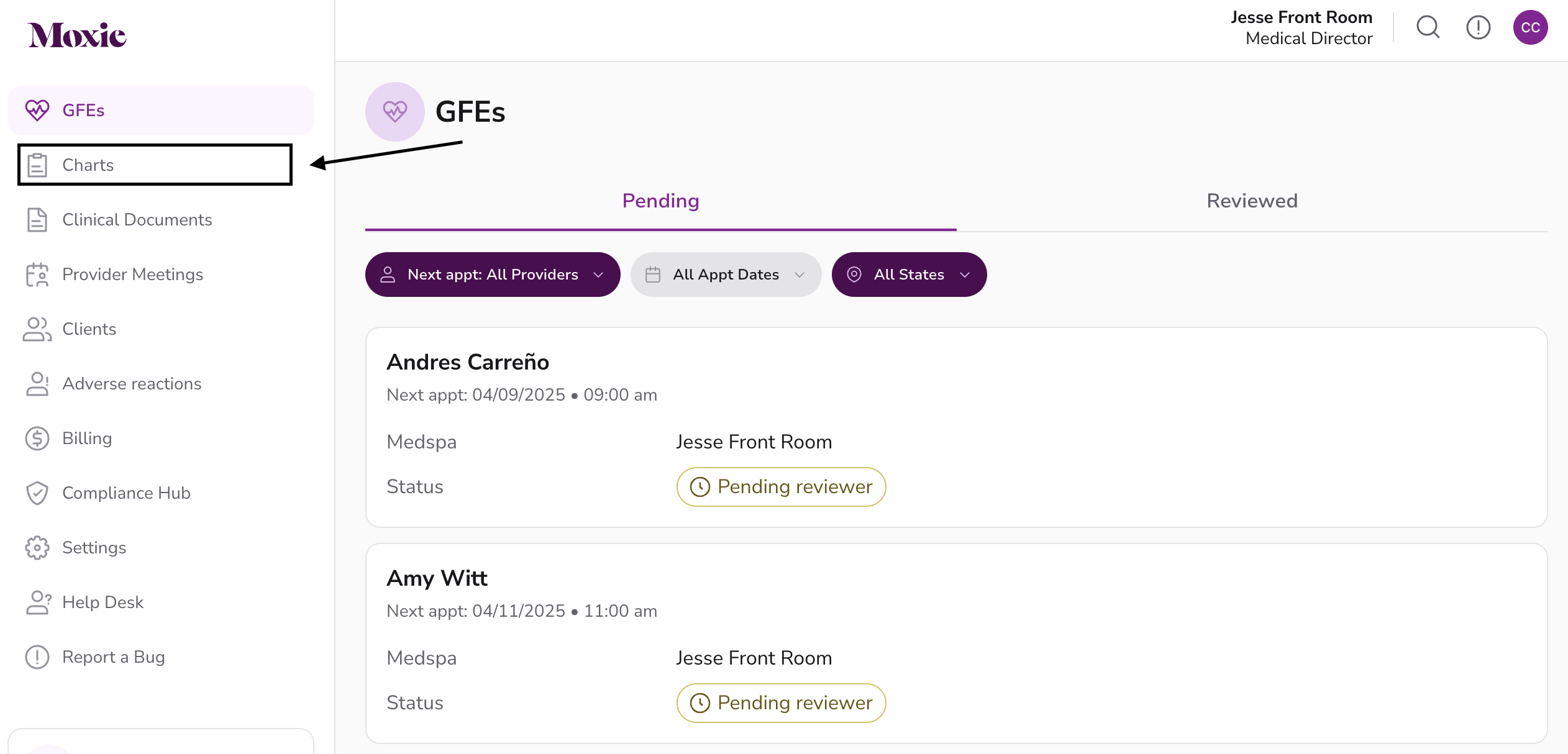Image resolution: width=1568 pixels, height=754 pixels.
Task: Click the search magnifier icon
Action: (x=1428, y=27)
